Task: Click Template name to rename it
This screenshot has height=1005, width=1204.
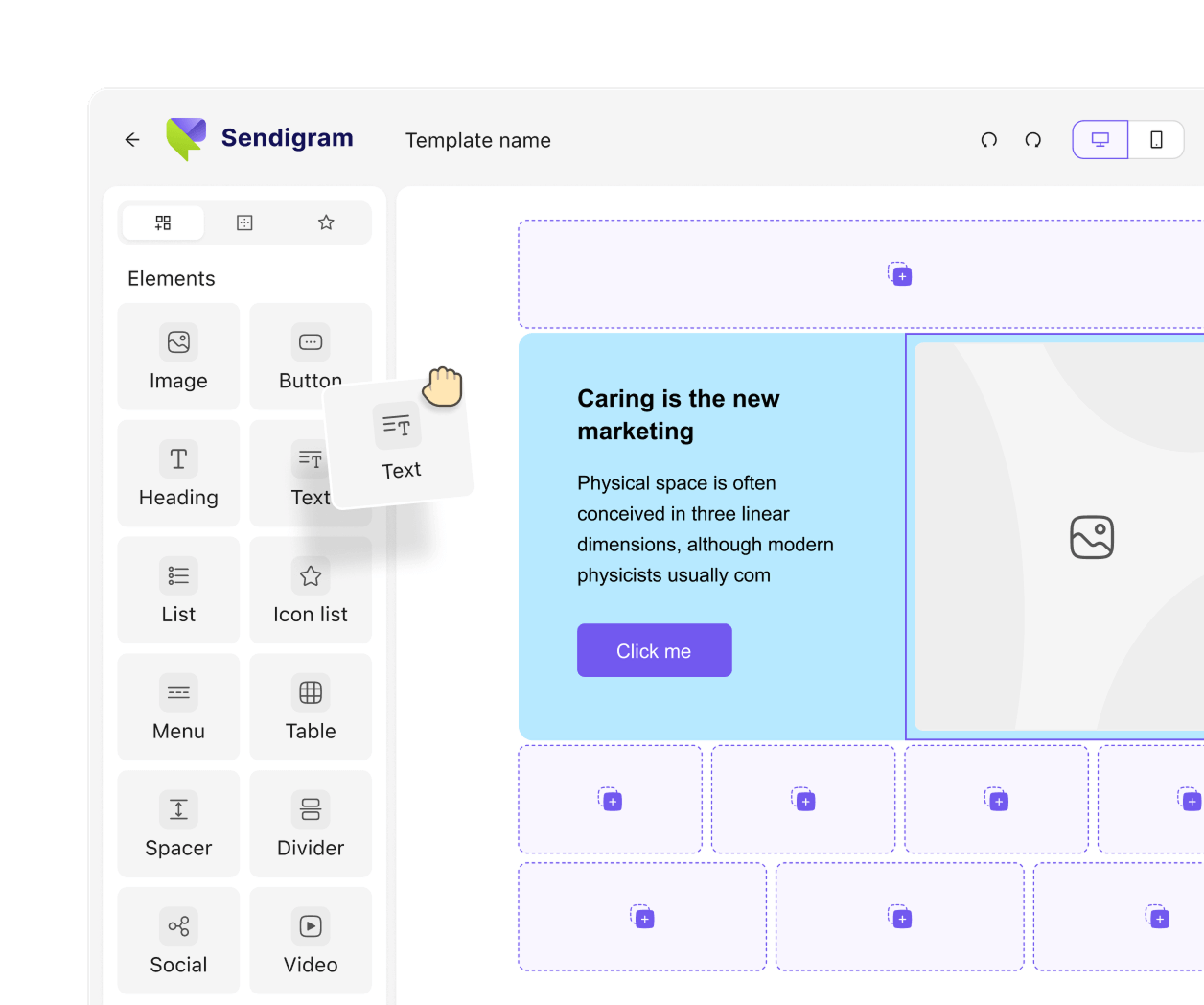Action: pos(477,140)
